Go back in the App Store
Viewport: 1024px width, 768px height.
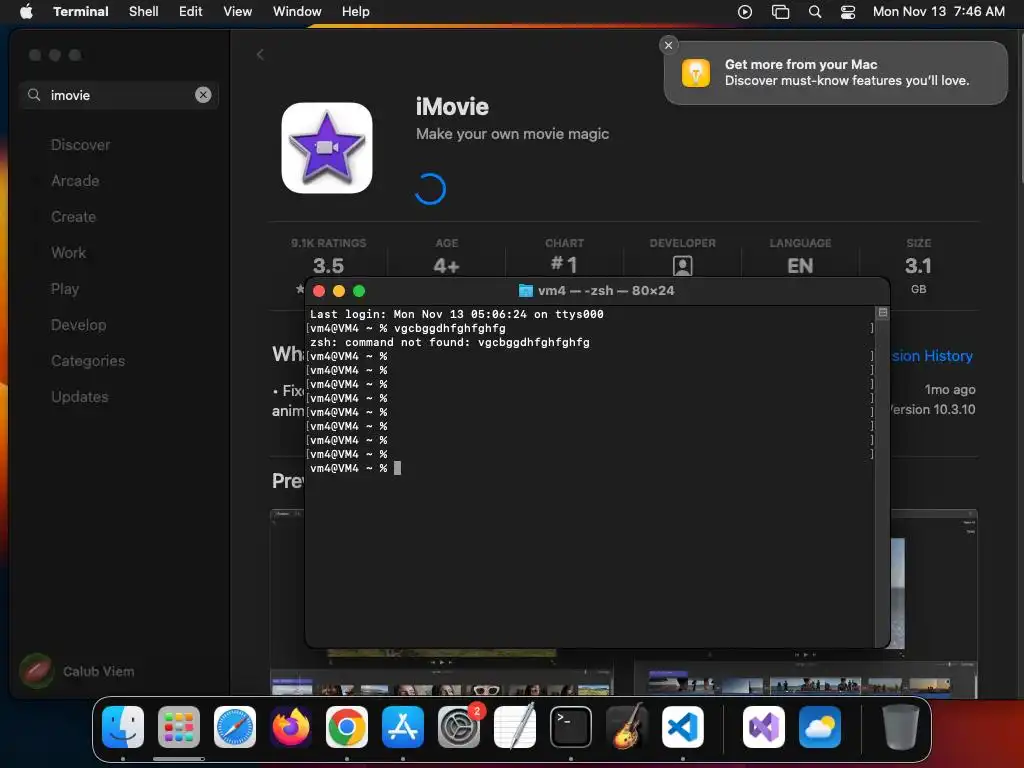coord(260,55)
